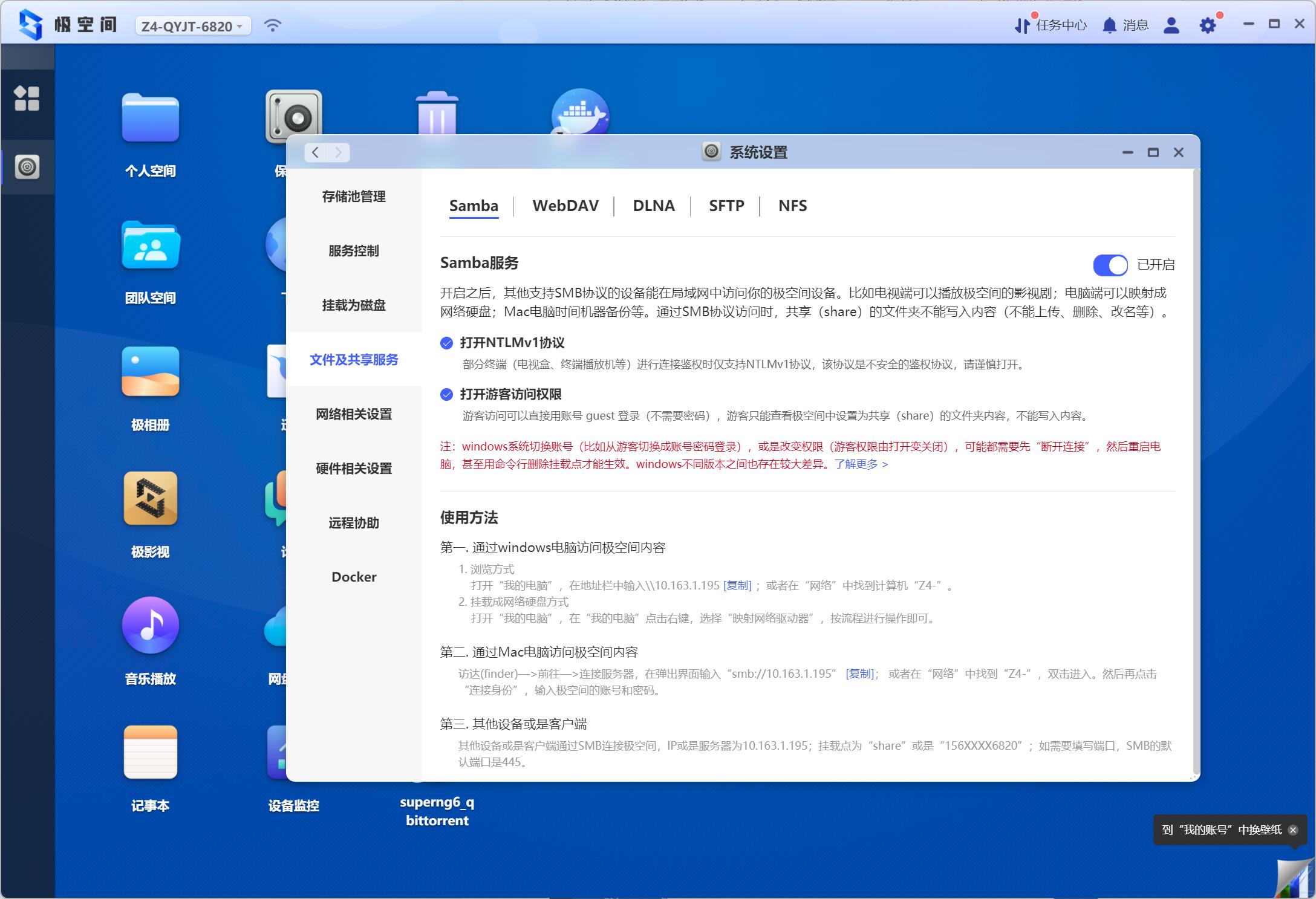This screenshot has width=1316, height=899.
Task: Click 复制 to copy the SMB address
Action: 737,585
